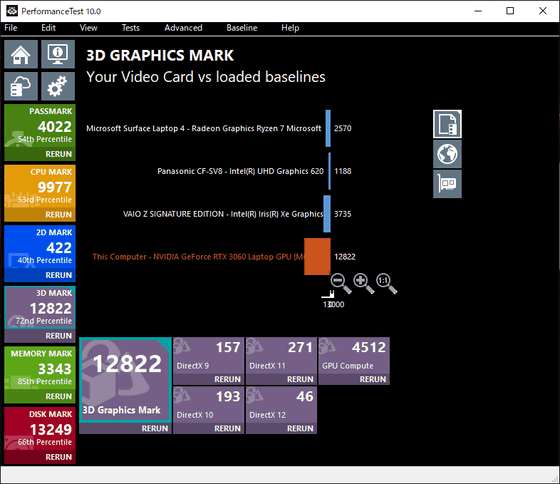Rerun the 2D Mark test
The image size is (560, 484).
[x=59, y=275]
